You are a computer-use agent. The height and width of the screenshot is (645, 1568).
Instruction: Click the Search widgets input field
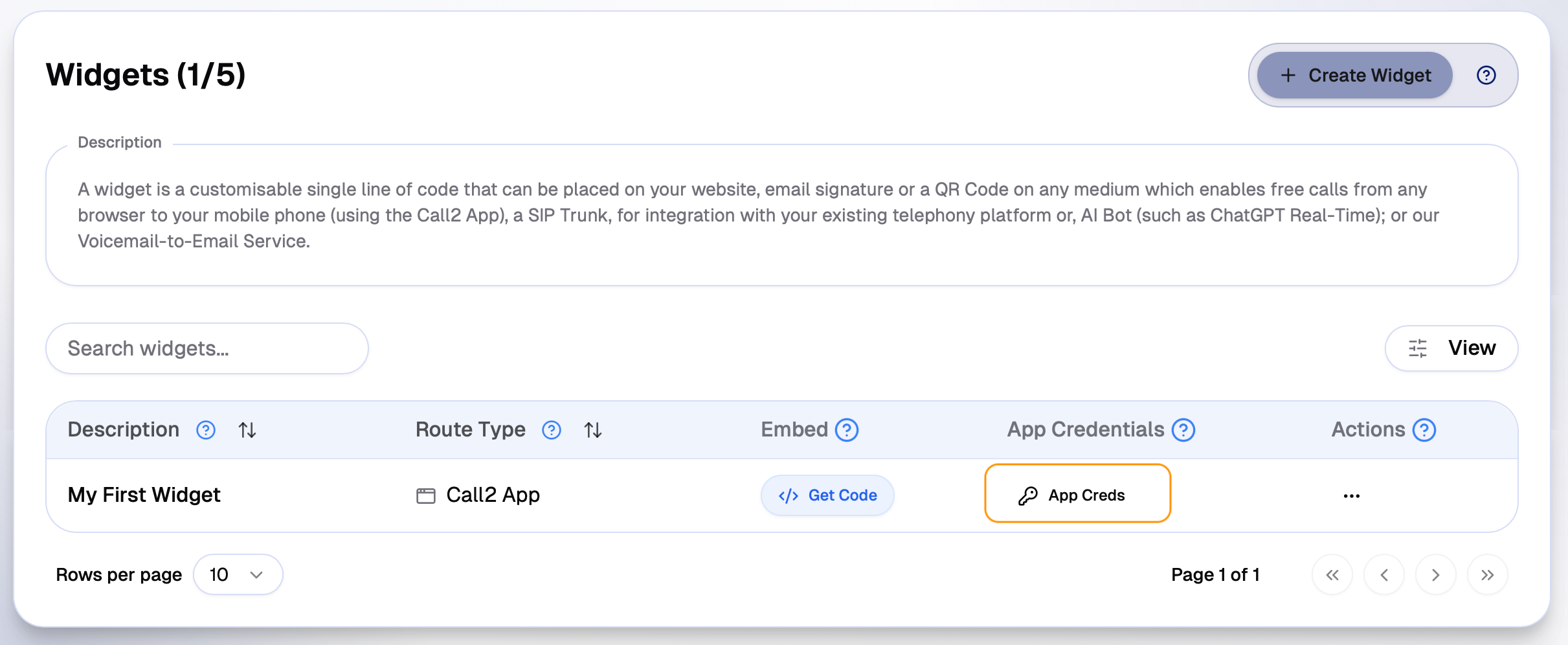click(x=207, y=348)
